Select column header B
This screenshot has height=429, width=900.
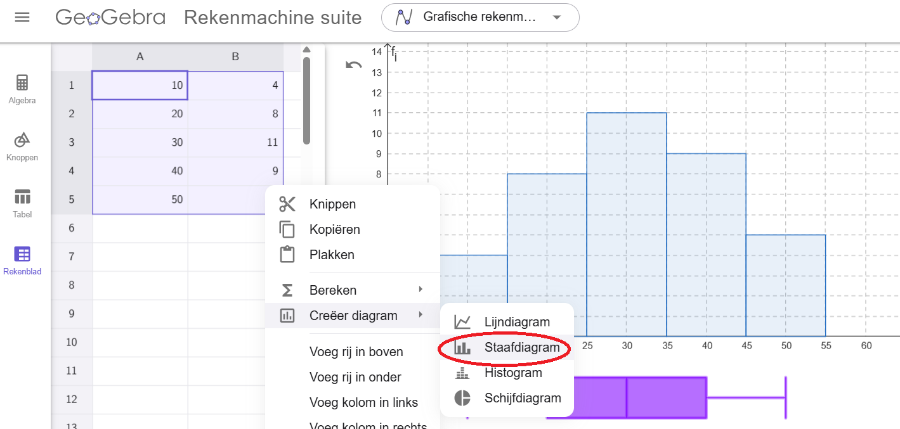(235, 57)
